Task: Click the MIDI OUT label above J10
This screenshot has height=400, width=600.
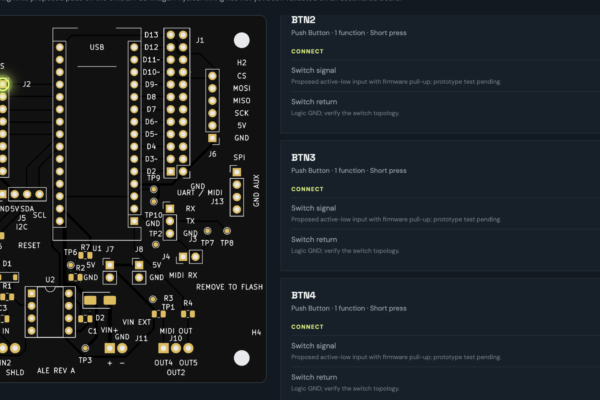Action: point(176,331)
